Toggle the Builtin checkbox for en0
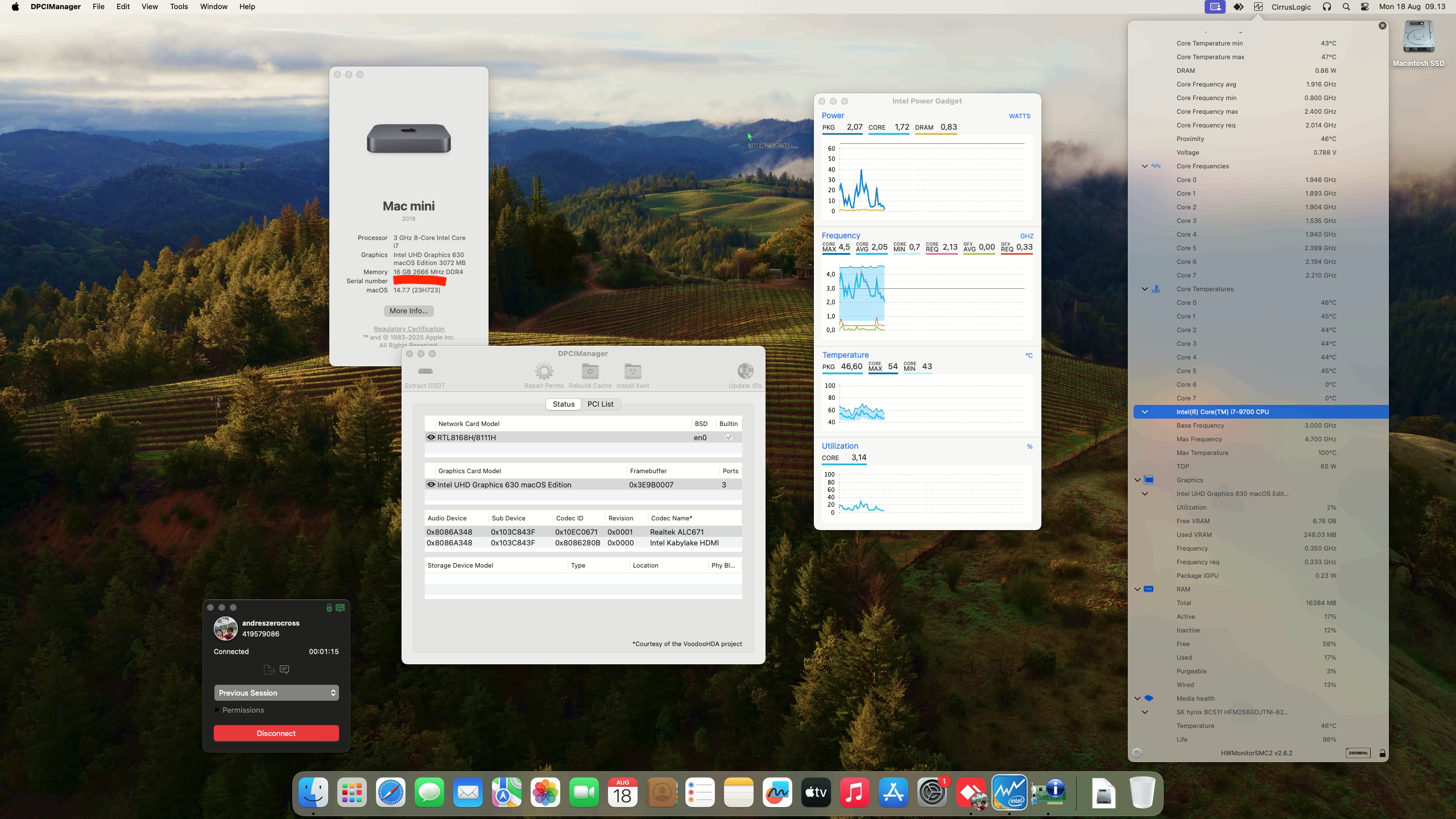The height and width of the screenshot is (819, 1456). point(729,437)
